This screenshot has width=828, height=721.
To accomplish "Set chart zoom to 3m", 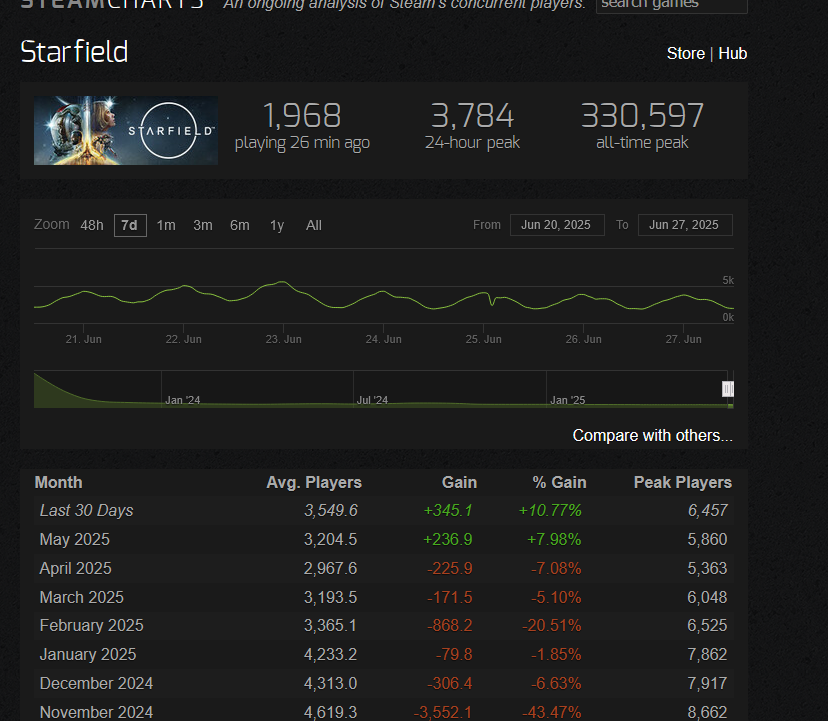I will click(x=203, y=226).
